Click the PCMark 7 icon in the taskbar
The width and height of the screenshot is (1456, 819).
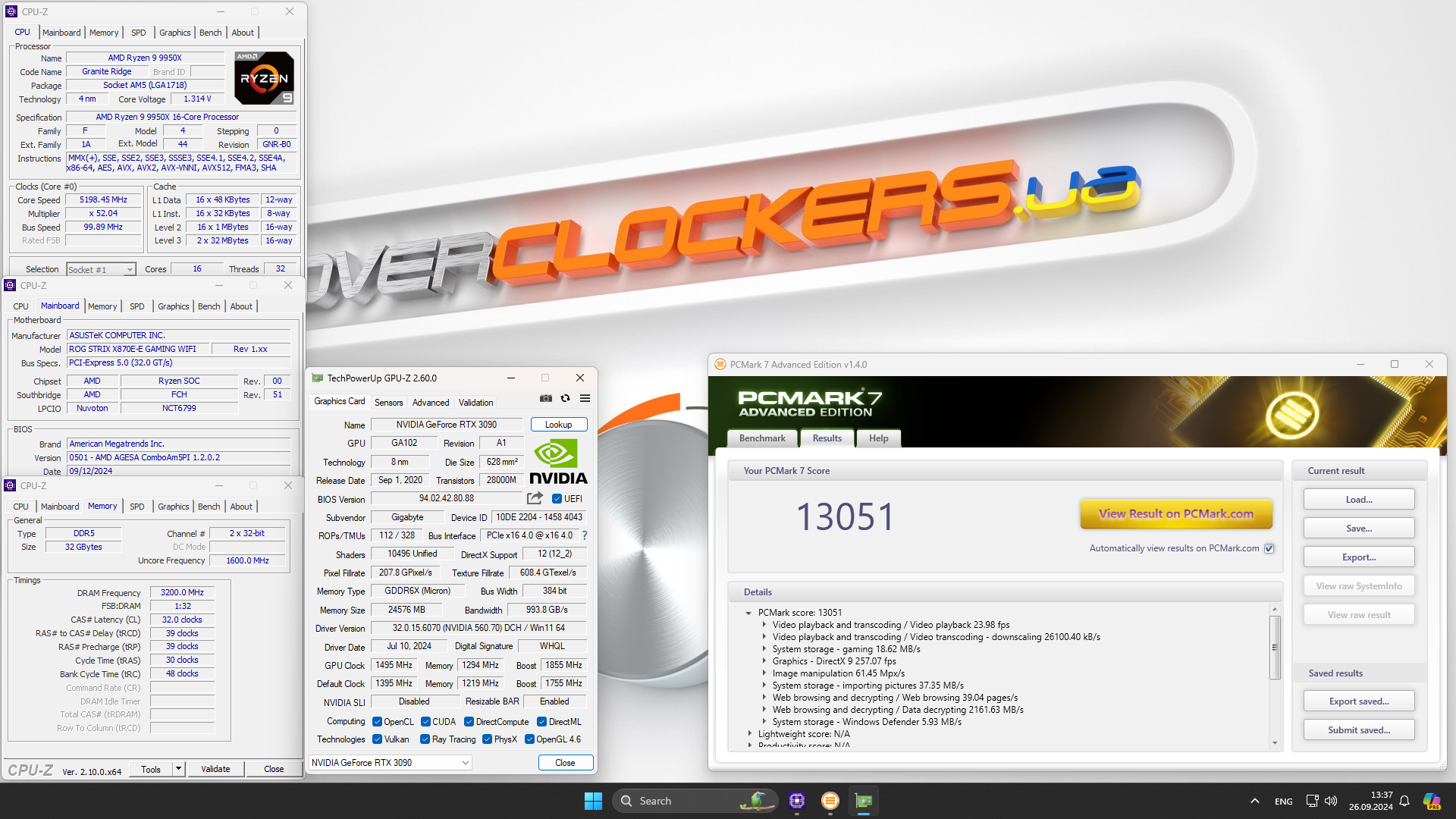click(830, 801)
